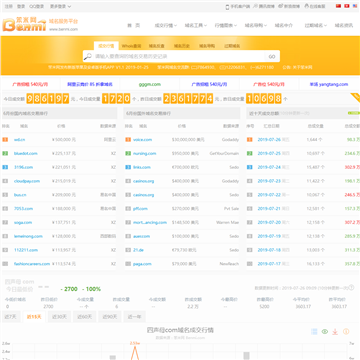Click the QQ登录 link
Screen dimensions: 360x360
(36, 6)
